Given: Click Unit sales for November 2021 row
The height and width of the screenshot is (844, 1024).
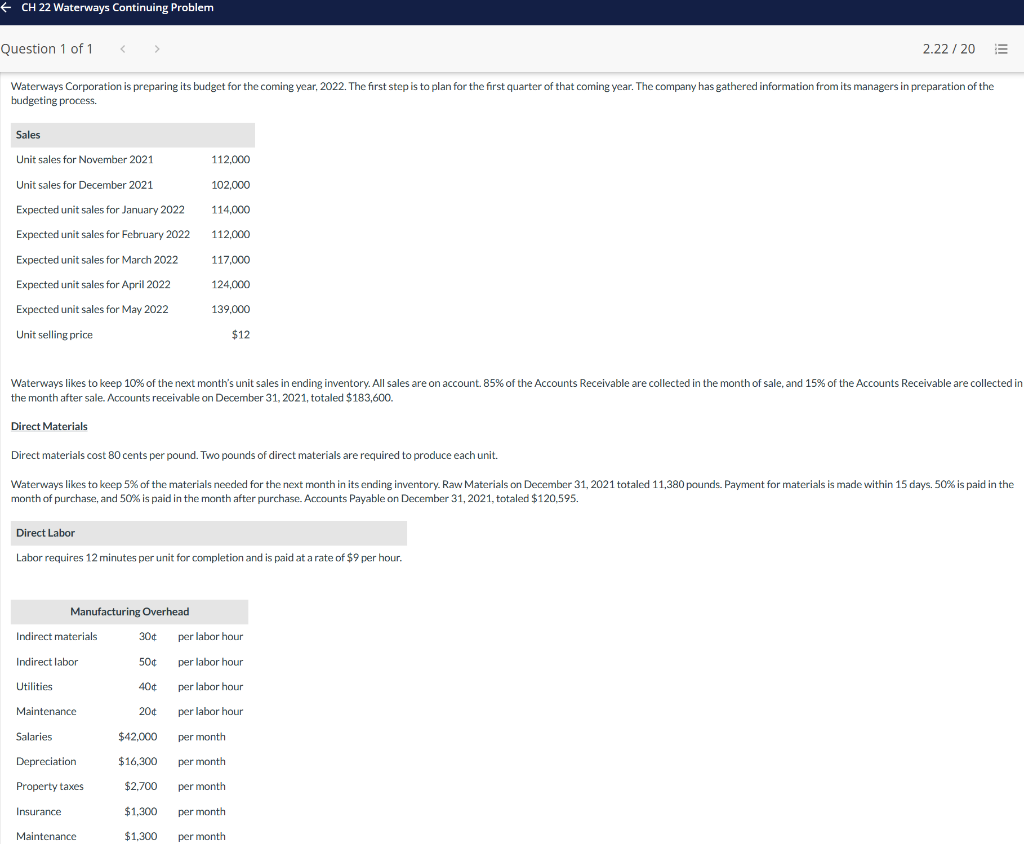Looking at the screenshot, I should point(133,159).
